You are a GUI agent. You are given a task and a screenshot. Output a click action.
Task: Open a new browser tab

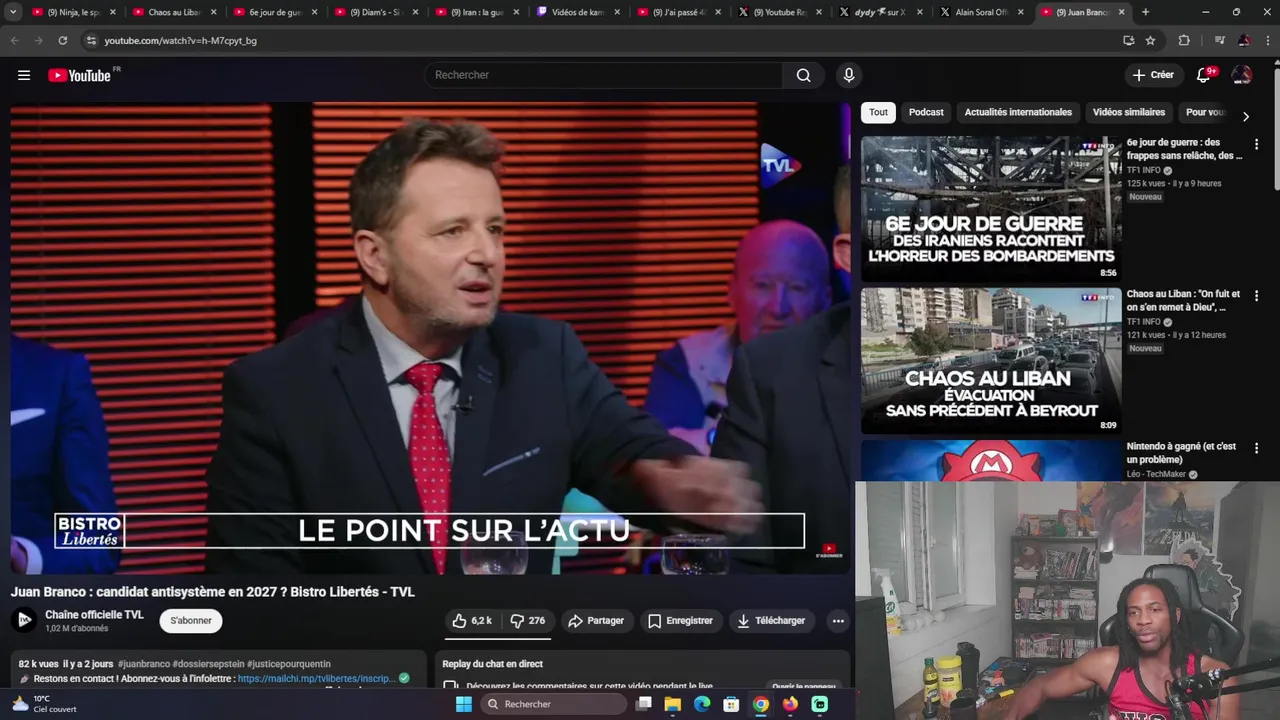point(1145,12)
